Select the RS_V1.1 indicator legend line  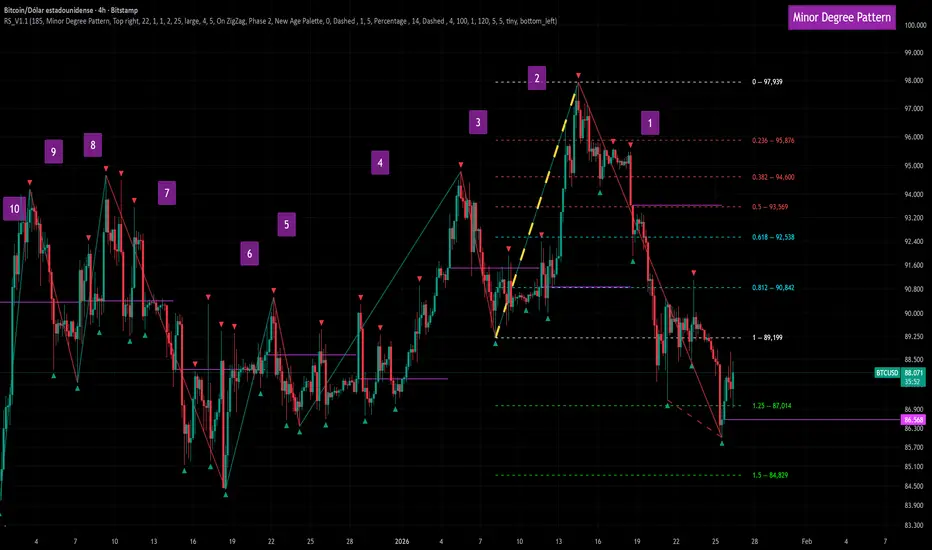pyautogui.click(x=281, y=21)
